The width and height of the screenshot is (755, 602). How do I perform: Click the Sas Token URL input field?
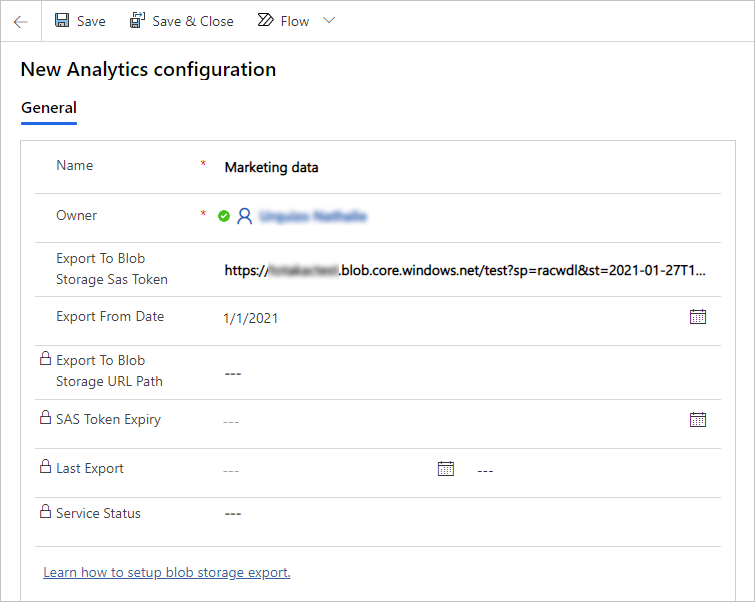coord(465,270)
